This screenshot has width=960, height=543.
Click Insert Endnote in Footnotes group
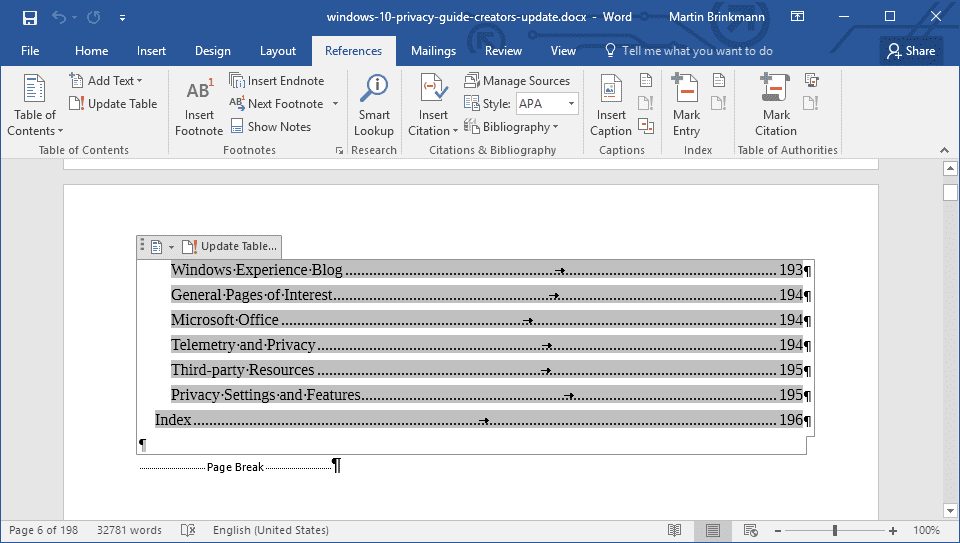[x=277, y=80]
